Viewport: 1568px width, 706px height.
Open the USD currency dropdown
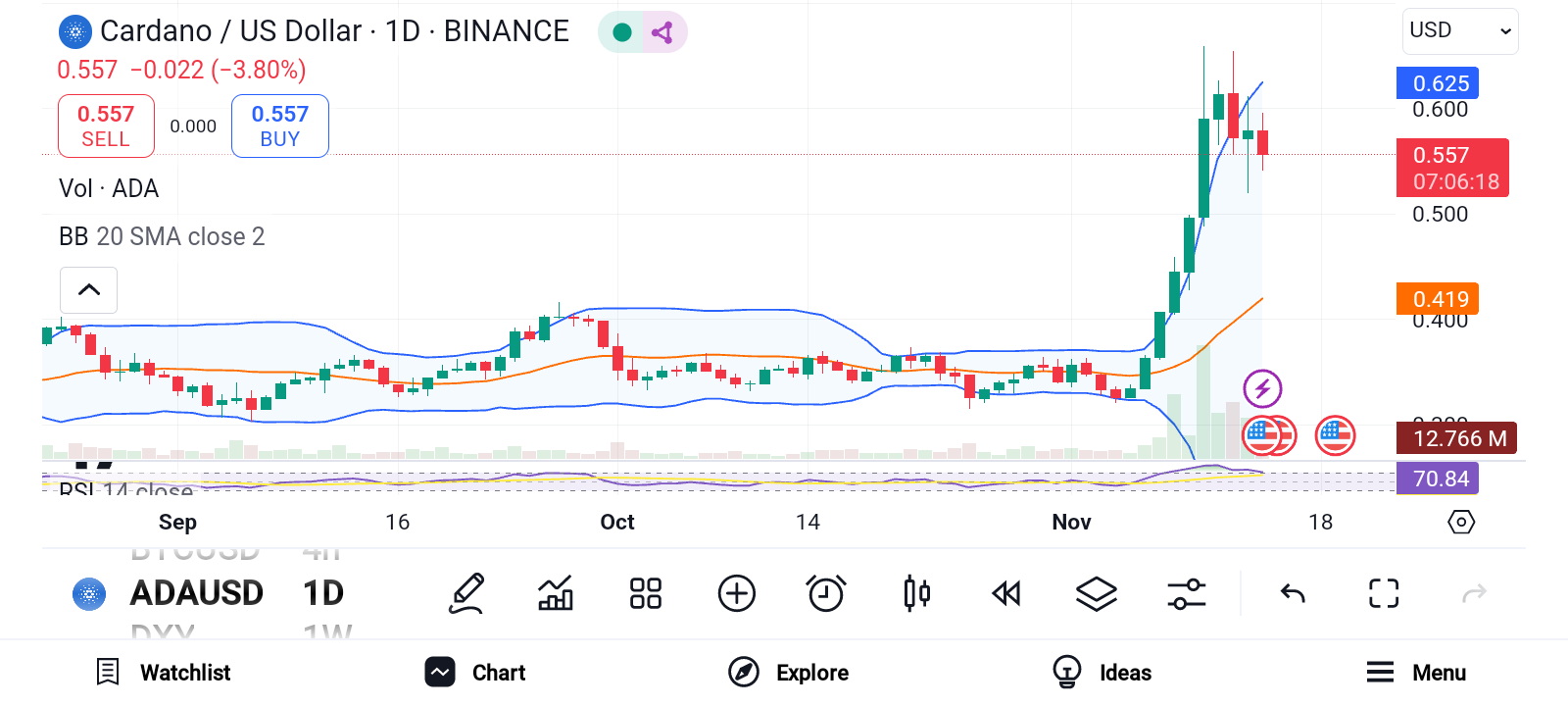pyautogui.click(x=1460, y=31)
